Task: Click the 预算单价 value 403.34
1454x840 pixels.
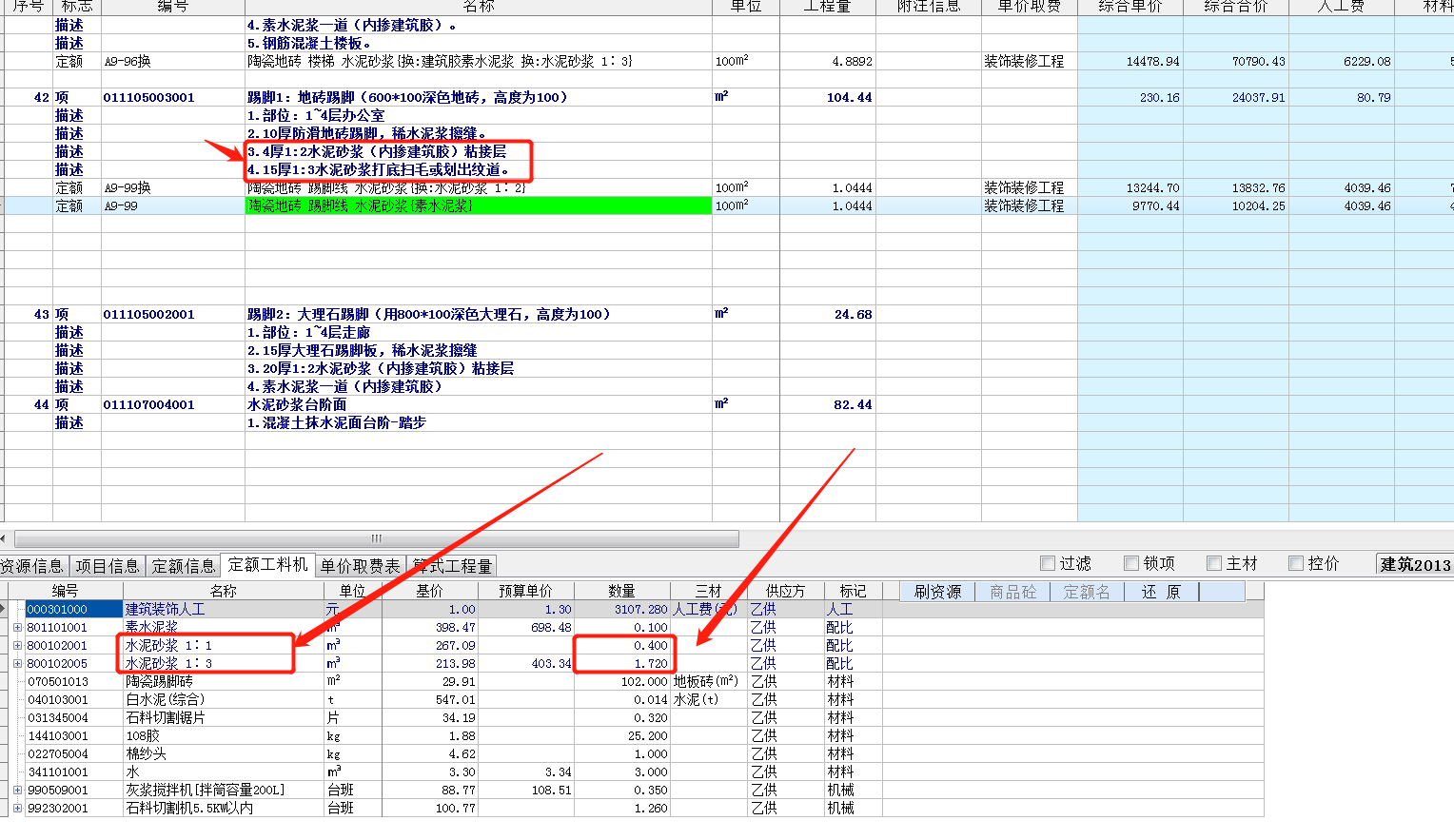Action: coord(551,664)
